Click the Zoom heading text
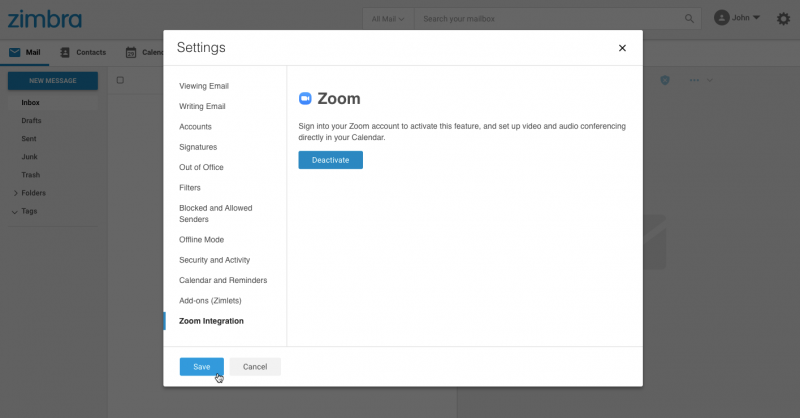Image resolution: width=800 pixels, height=418 pixels. [339, 99]
